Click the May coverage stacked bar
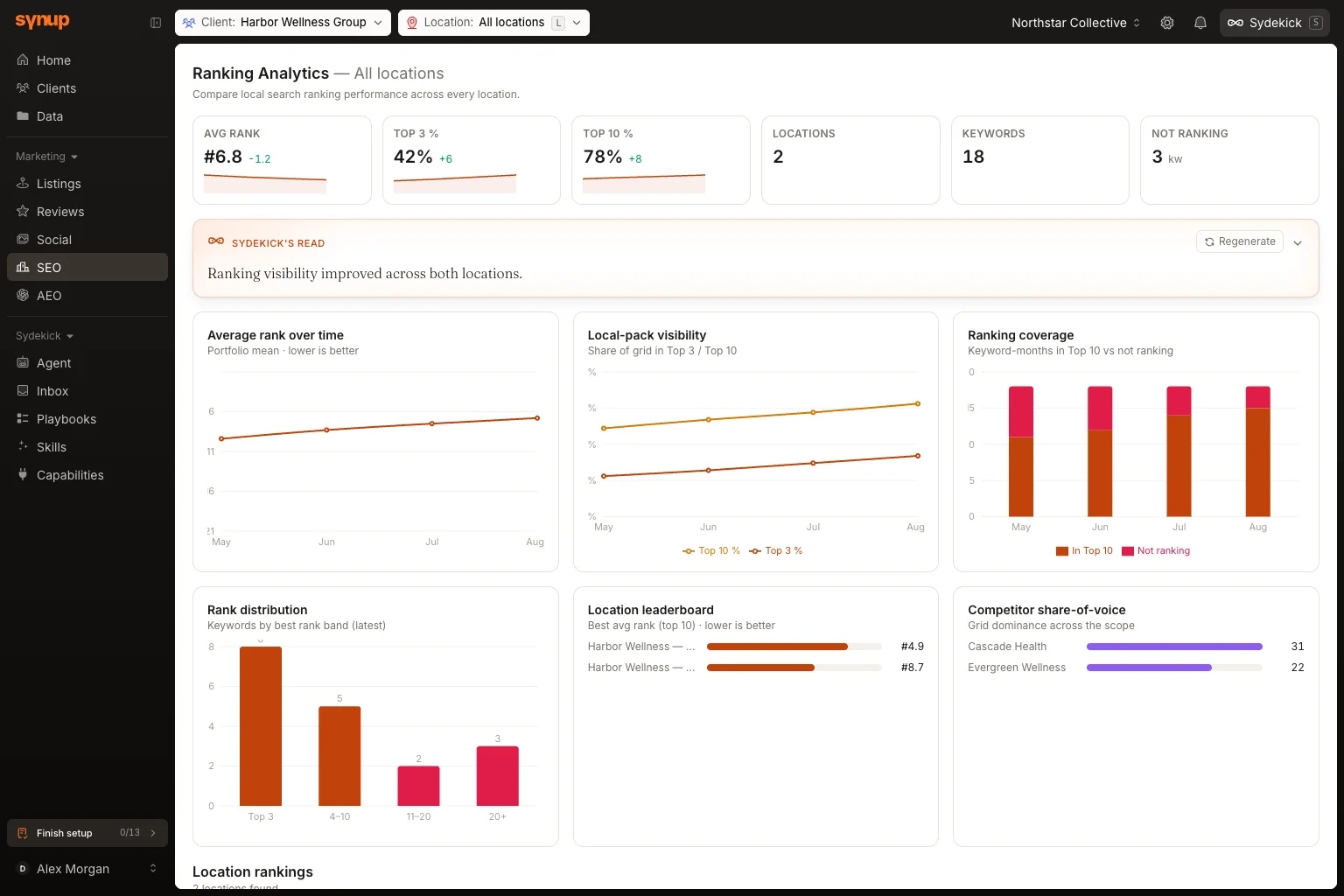Viewport: 1344px width, 896px height. pyautogui.click(x=1021, y=451)
